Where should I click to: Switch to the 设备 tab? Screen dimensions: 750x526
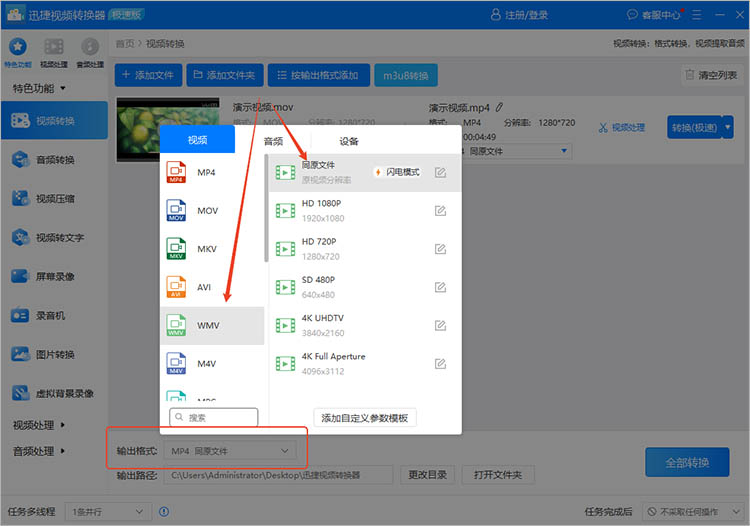coord(349,141)
